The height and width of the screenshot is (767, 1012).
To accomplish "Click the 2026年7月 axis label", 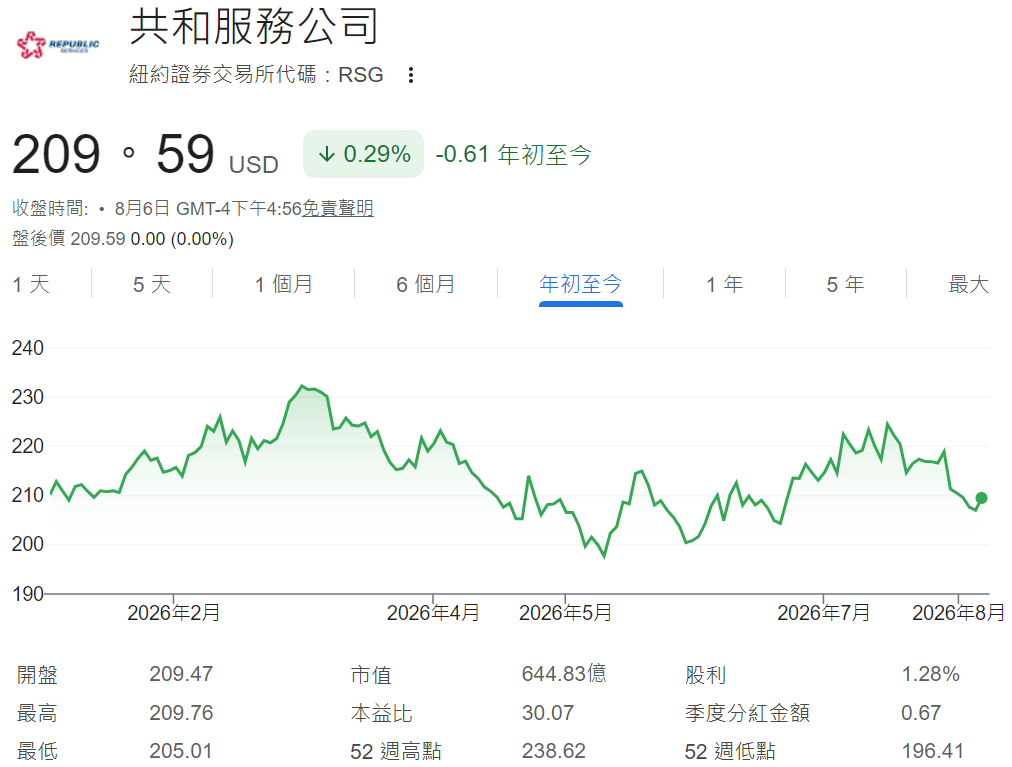I will pyautogui.click(x=824, y=613).
